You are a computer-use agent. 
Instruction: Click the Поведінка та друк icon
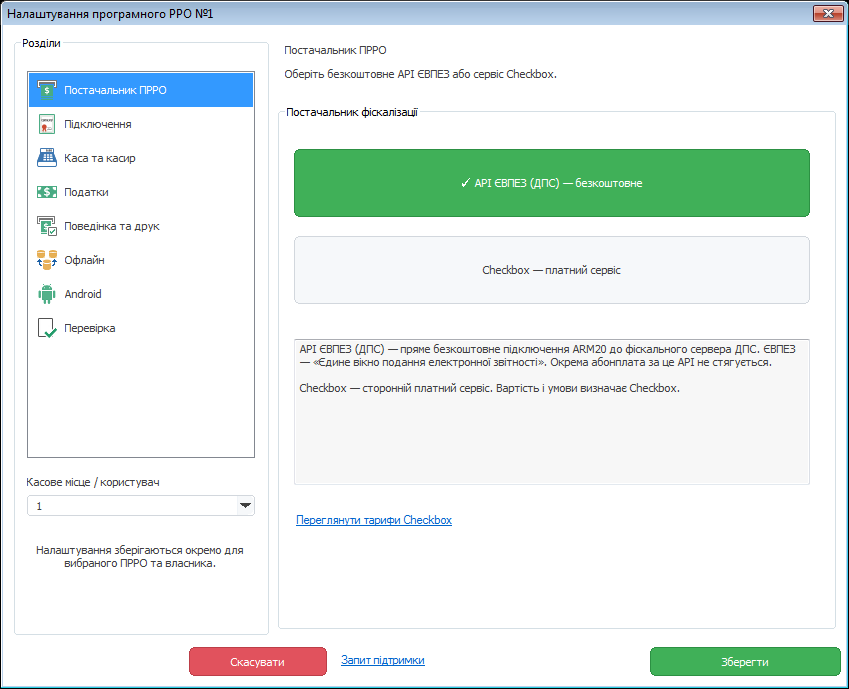(x=47, y=226)
